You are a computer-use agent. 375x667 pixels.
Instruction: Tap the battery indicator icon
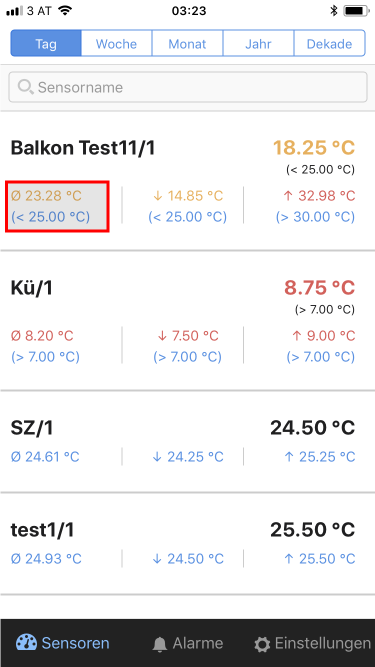click(x=356, y=11)
